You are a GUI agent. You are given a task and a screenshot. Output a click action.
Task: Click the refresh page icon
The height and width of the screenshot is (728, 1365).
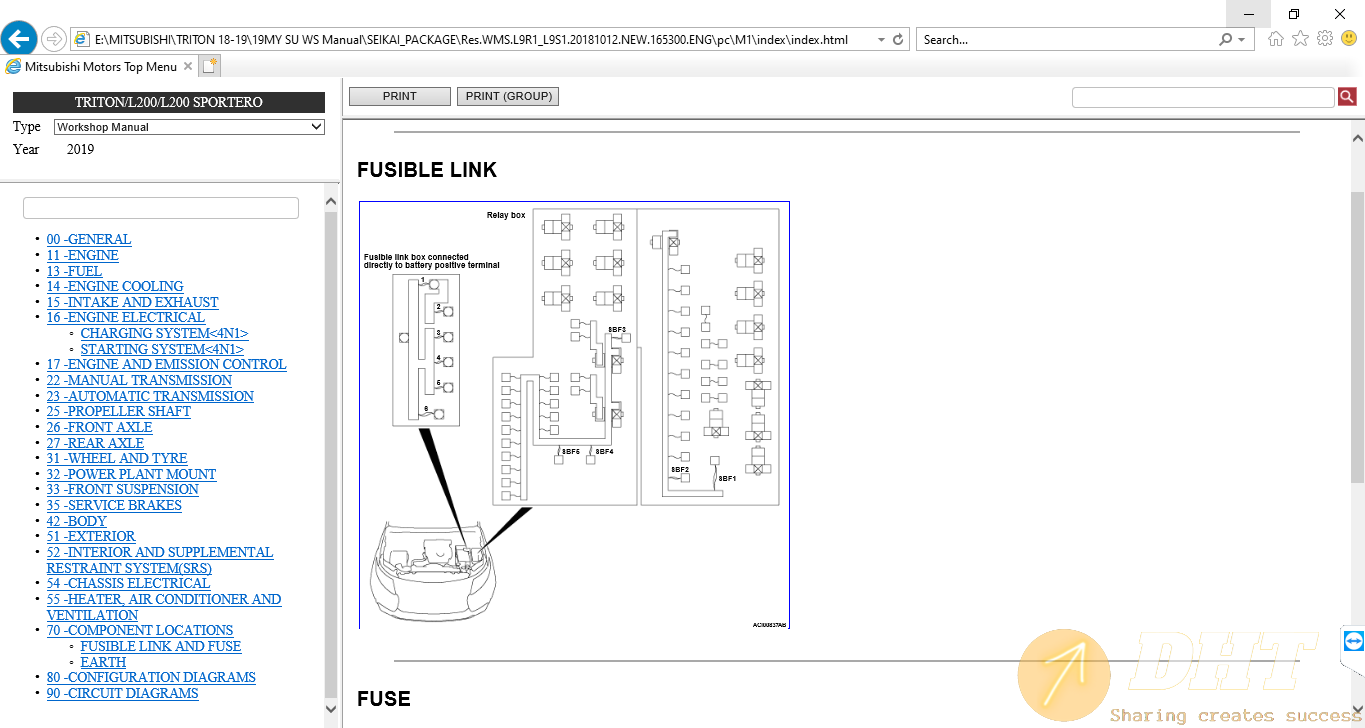(898, 40)
